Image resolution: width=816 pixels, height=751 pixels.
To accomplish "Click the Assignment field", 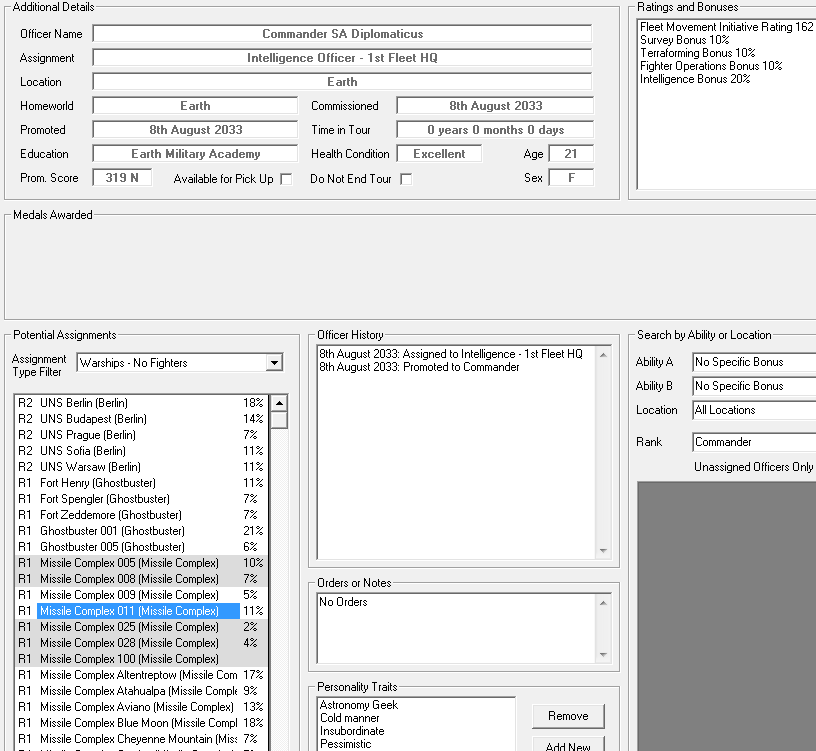I will pos(342,58).
